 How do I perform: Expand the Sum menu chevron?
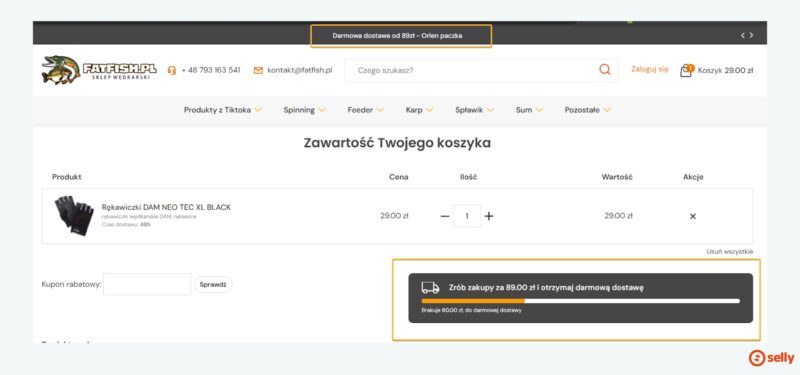(539, 110)
